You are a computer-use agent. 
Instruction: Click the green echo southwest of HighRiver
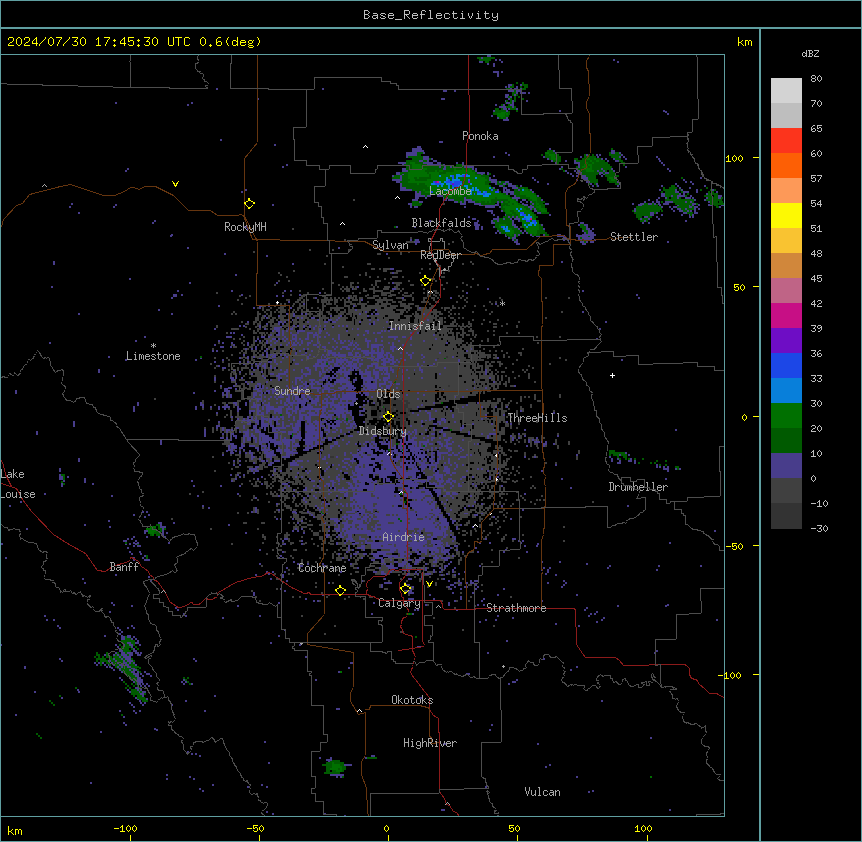334,766
